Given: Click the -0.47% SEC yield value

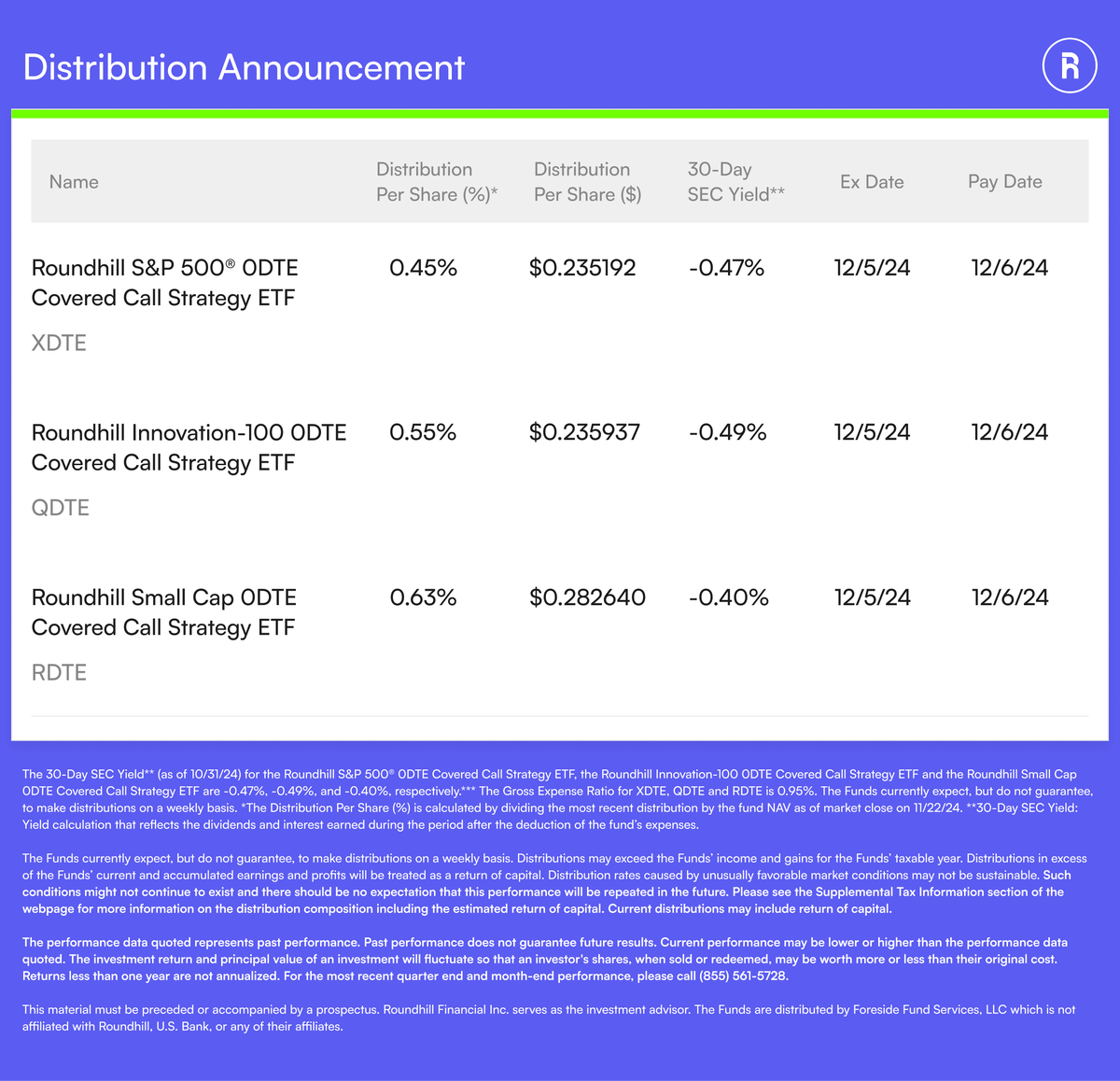Looking at the screenshot, I should (x=727, y=268).
